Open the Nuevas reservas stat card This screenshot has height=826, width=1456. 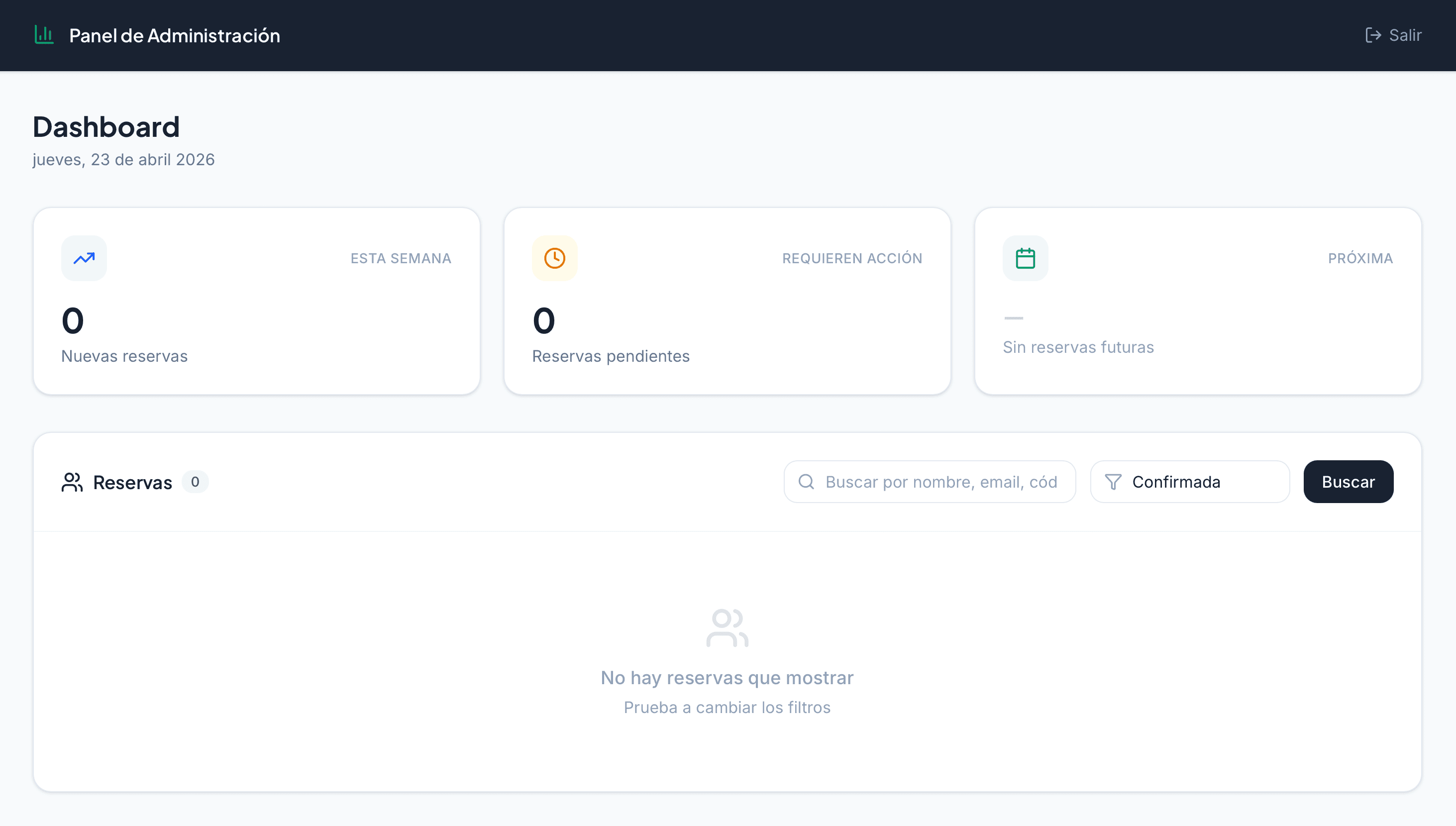click(x=256, y=301)
